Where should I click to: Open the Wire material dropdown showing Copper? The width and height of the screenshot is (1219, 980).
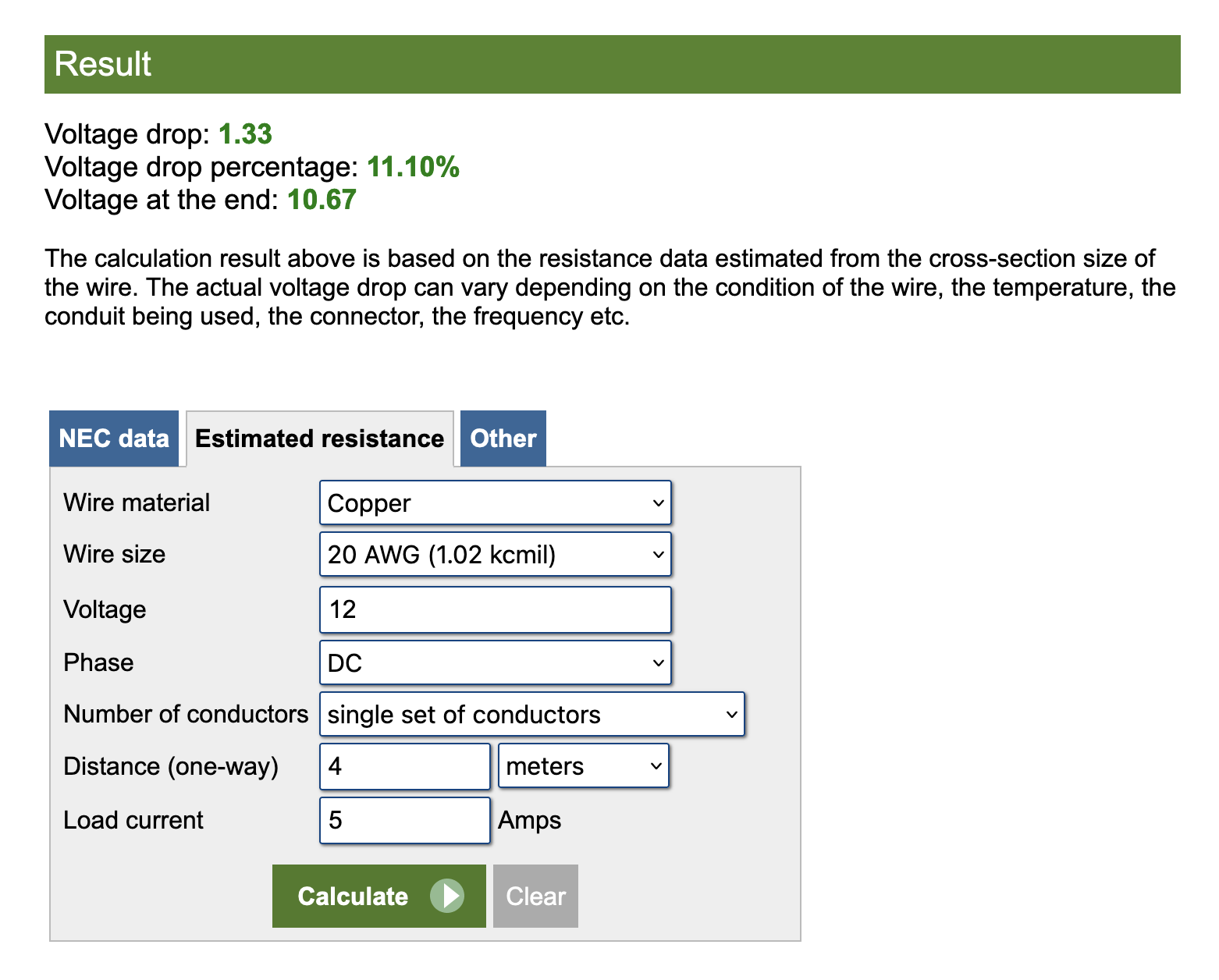click(x=495, y=503)
